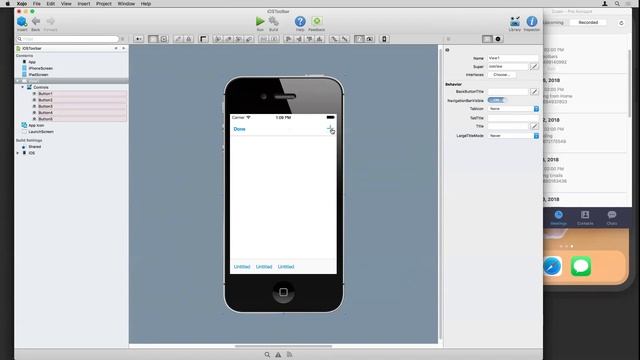Select Button1 in the navigator

tap(45, 94)
